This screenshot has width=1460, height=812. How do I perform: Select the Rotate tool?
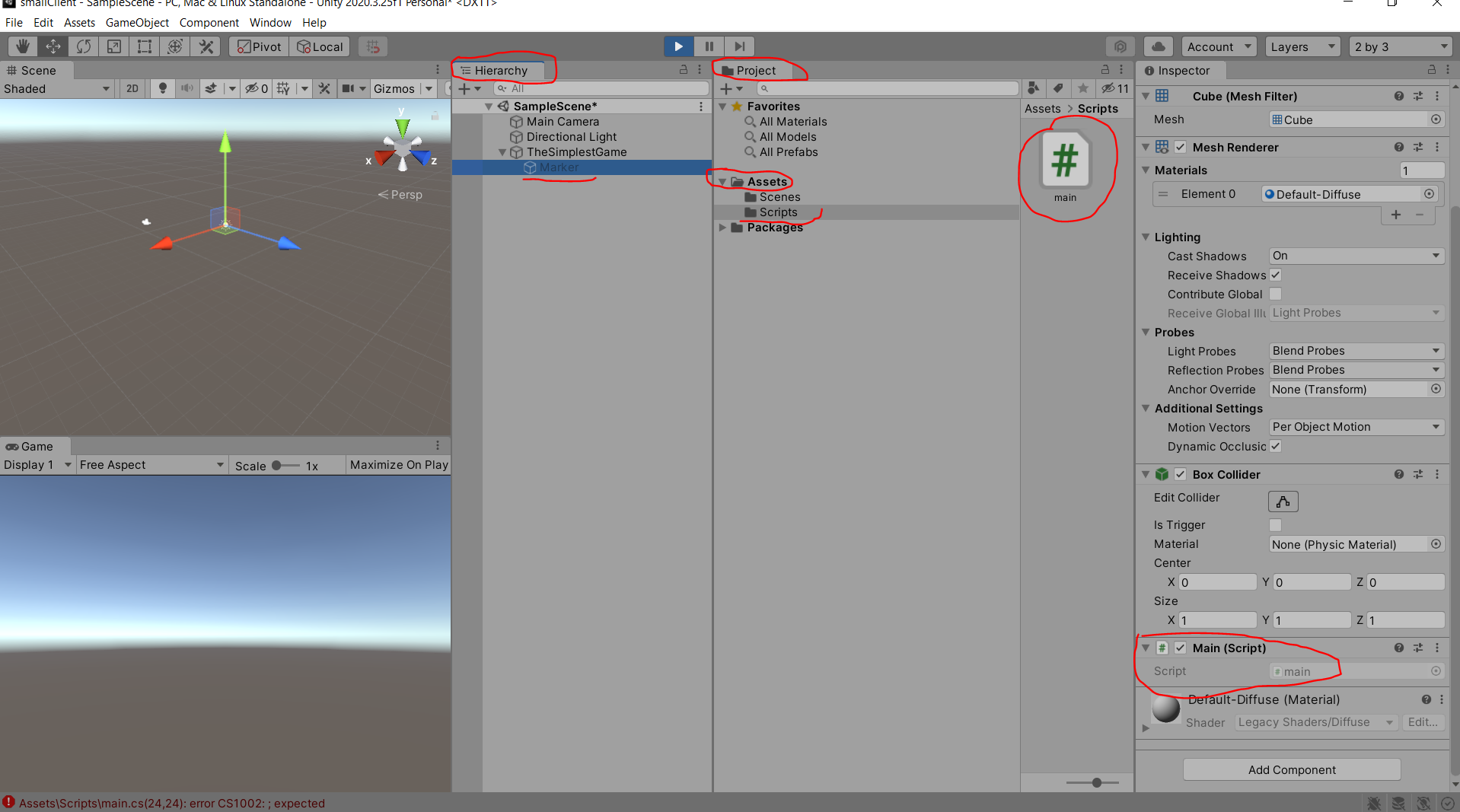[84, 46]
